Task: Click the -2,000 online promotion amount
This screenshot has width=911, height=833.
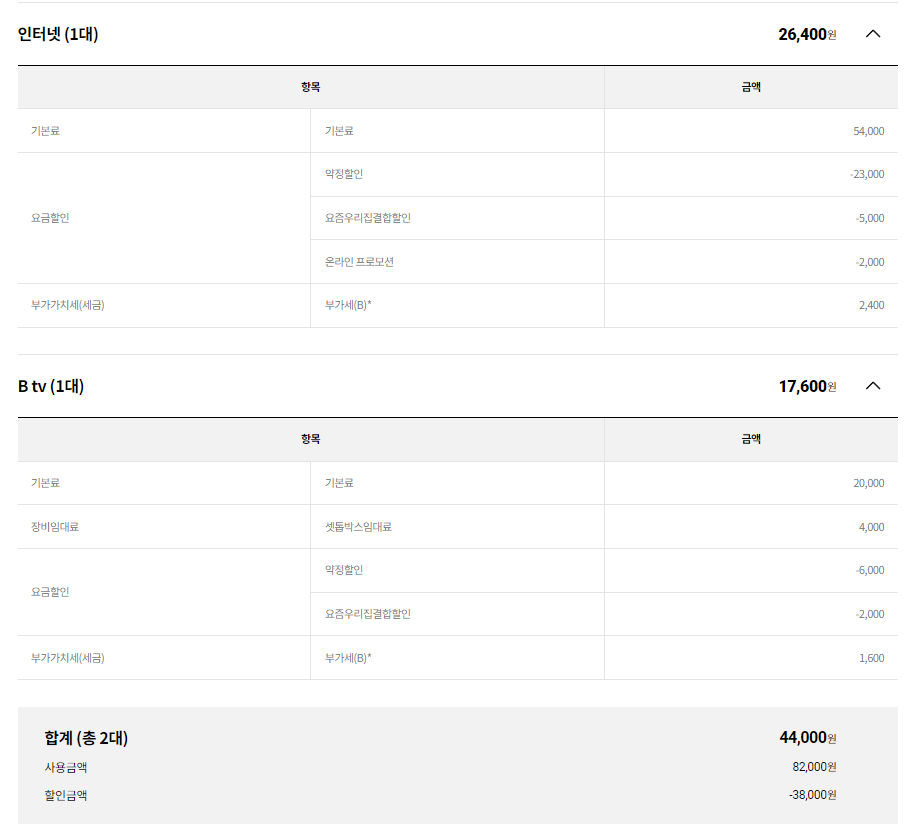Action: (x=869, y=262)
